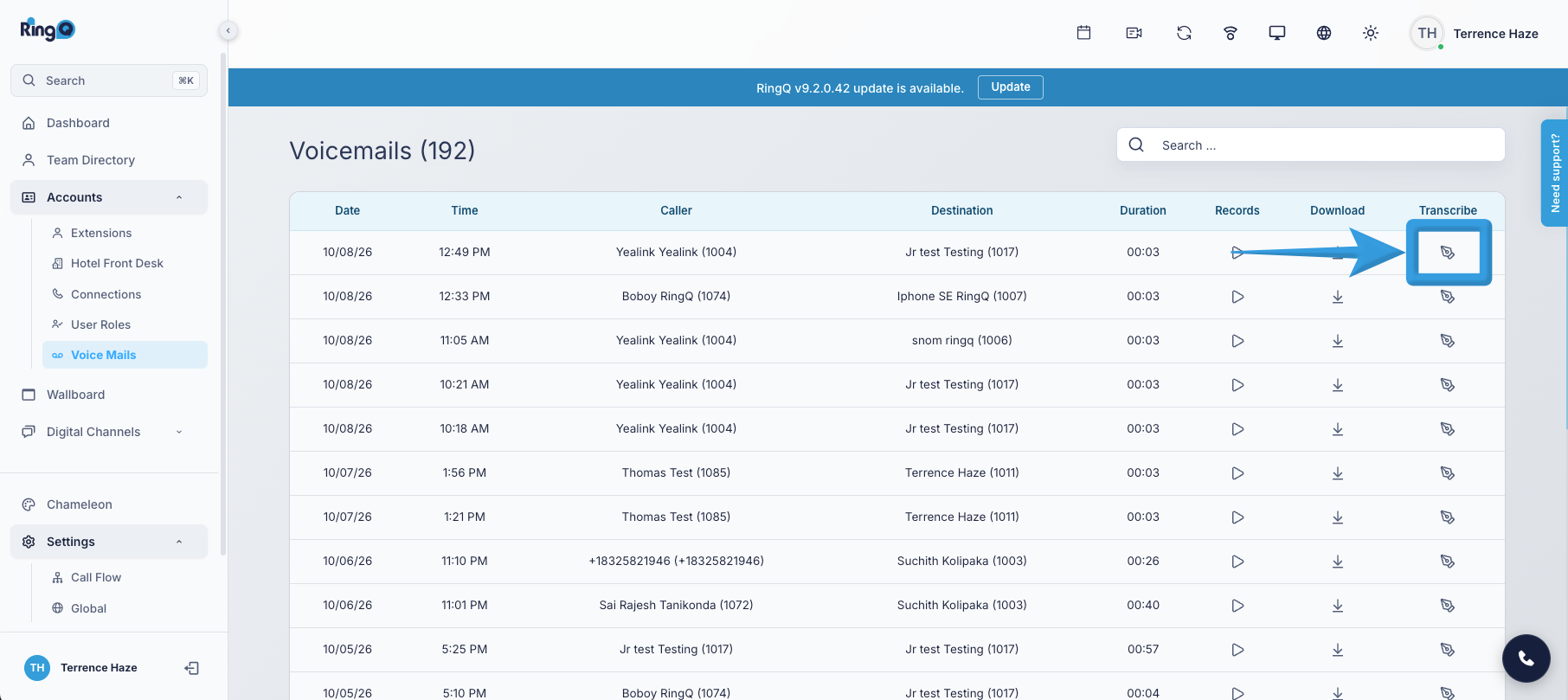Collapse the sidebar with chevron button
Image resolution: width=1568 pixels, height=700 pixels.
228,30
